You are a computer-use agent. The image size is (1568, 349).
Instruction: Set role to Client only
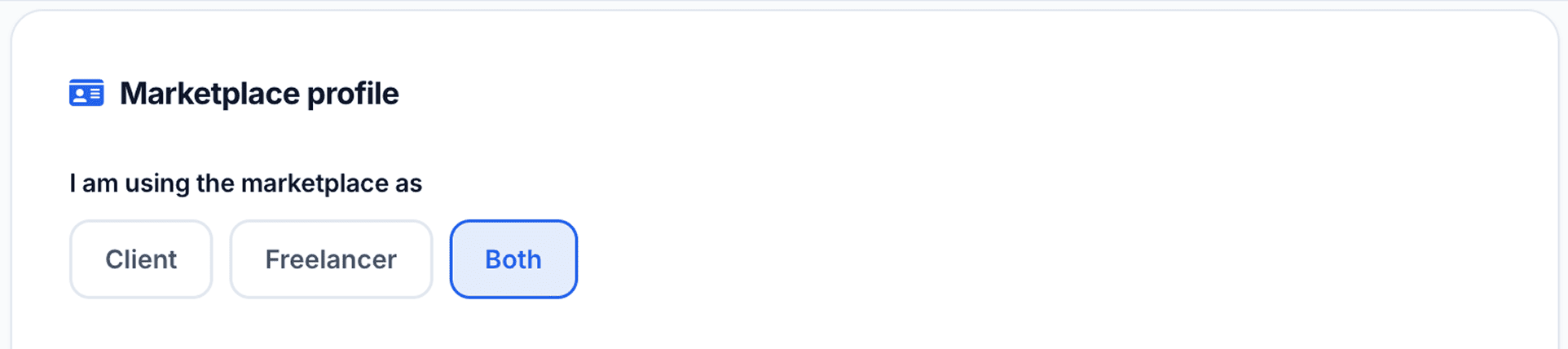tap(141, 259)
